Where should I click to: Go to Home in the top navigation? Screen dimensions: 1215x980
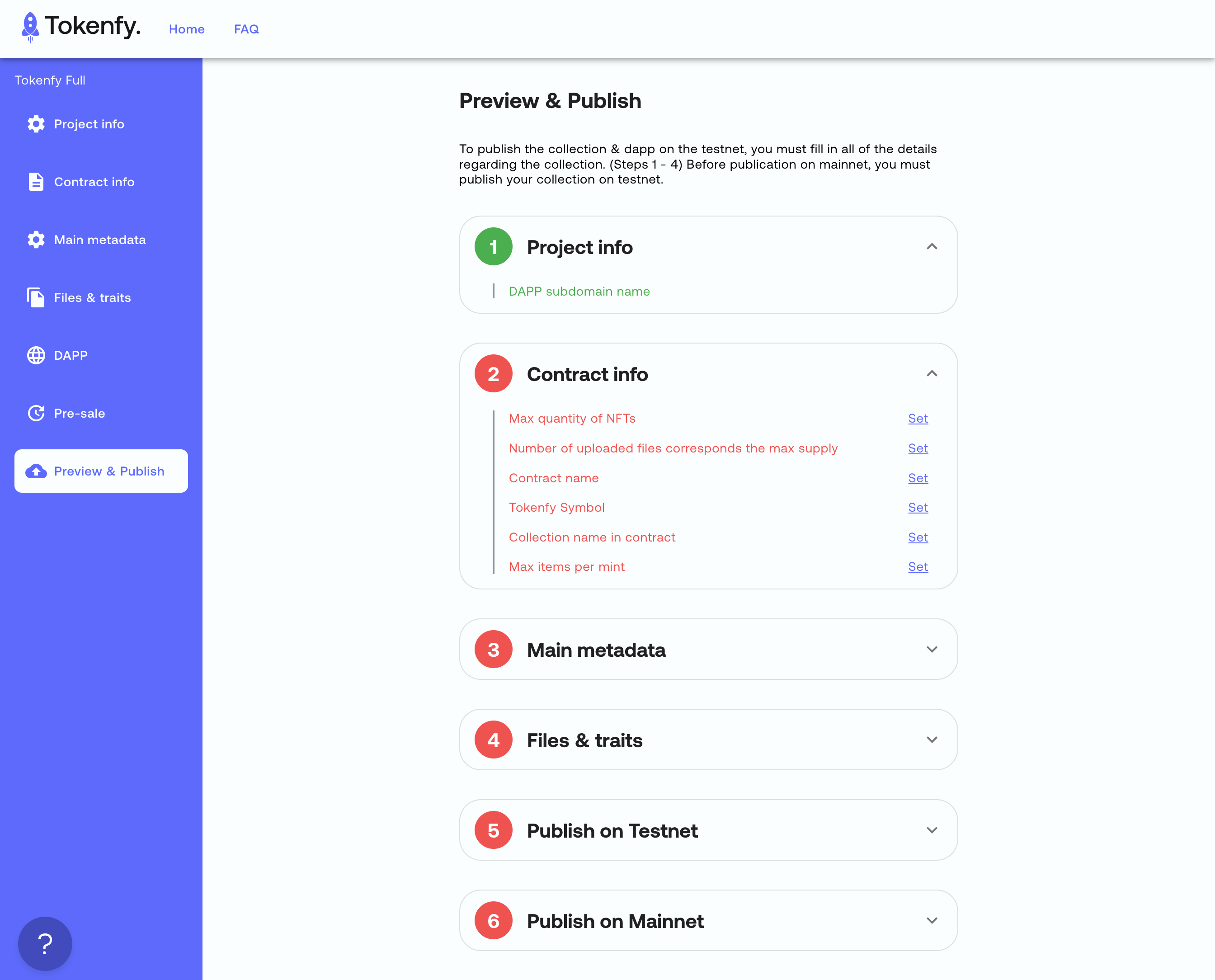[x=187, y=29]
